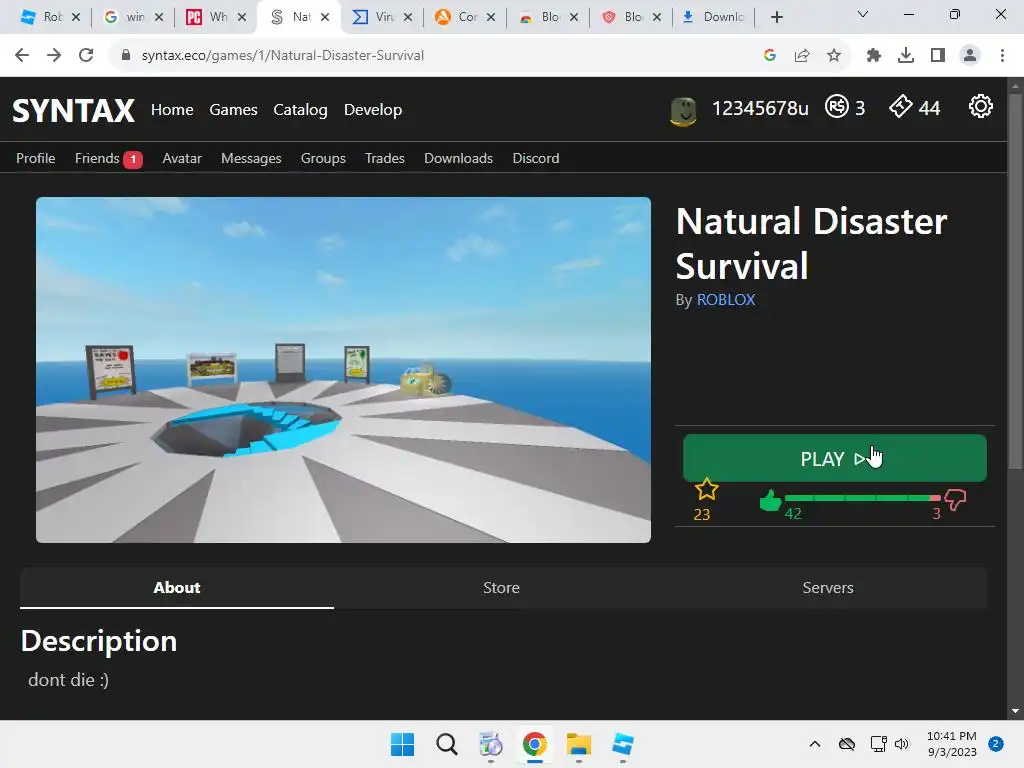The image size is (1024, 768).
Task: Click the favorite star icon
Action: [x=706, y=489]
